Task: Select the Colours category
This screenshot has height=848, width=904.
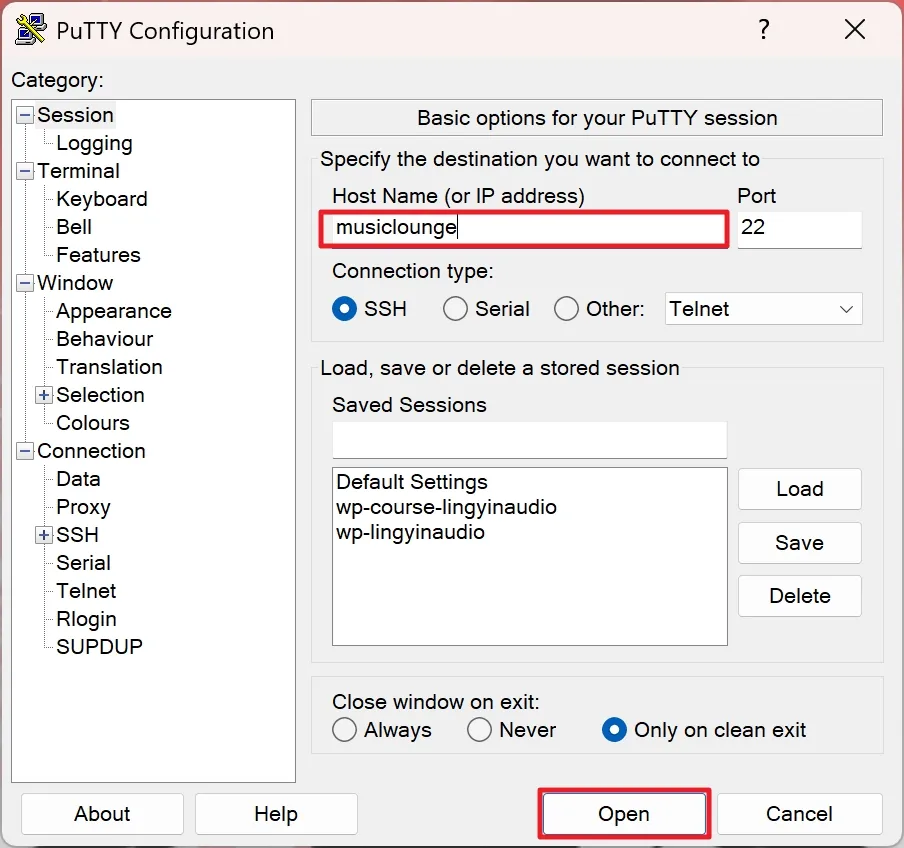Action: [93, 423]
